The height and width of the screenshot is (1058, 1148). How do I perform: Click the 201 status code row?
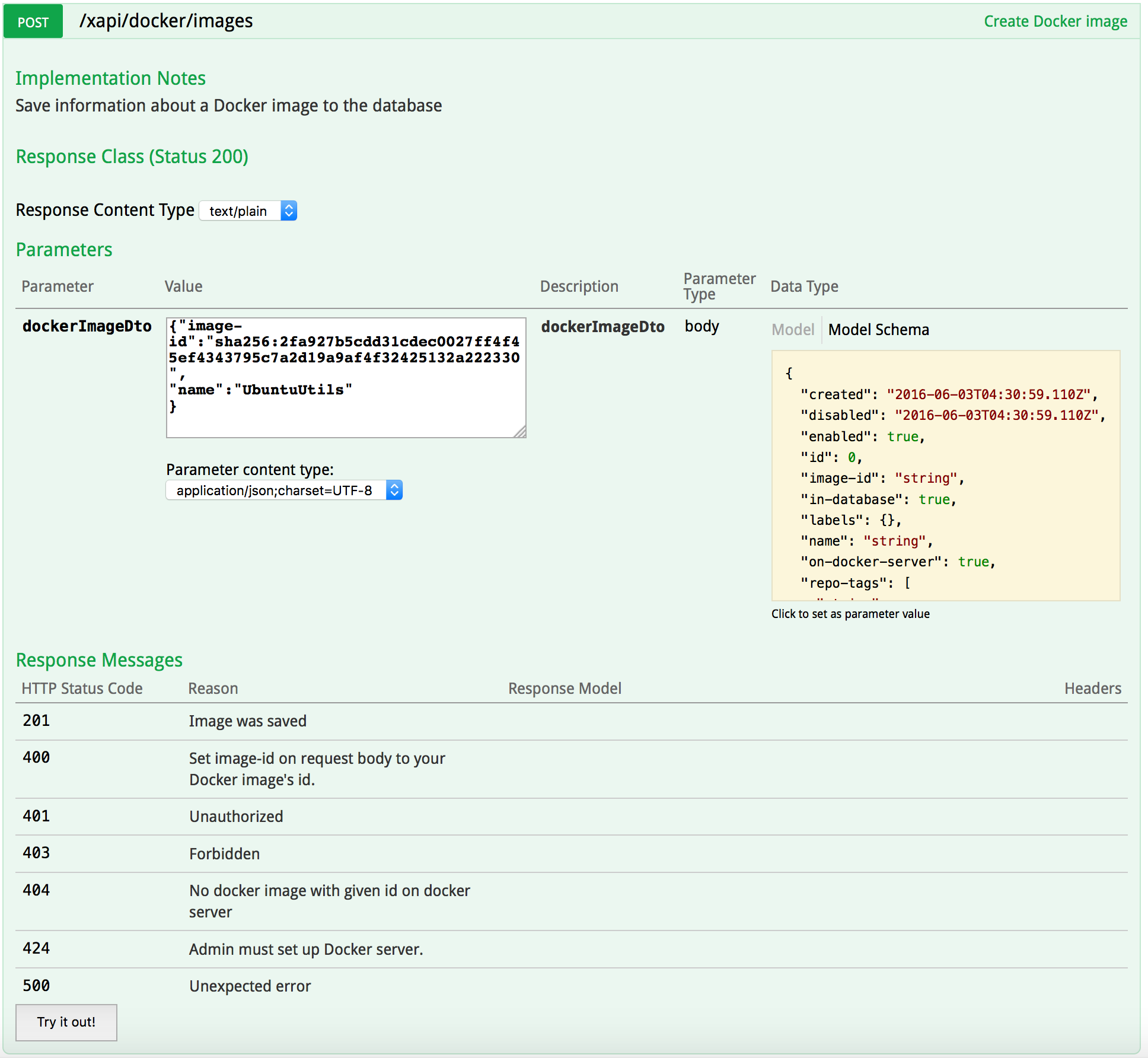[x=36, y=721]
